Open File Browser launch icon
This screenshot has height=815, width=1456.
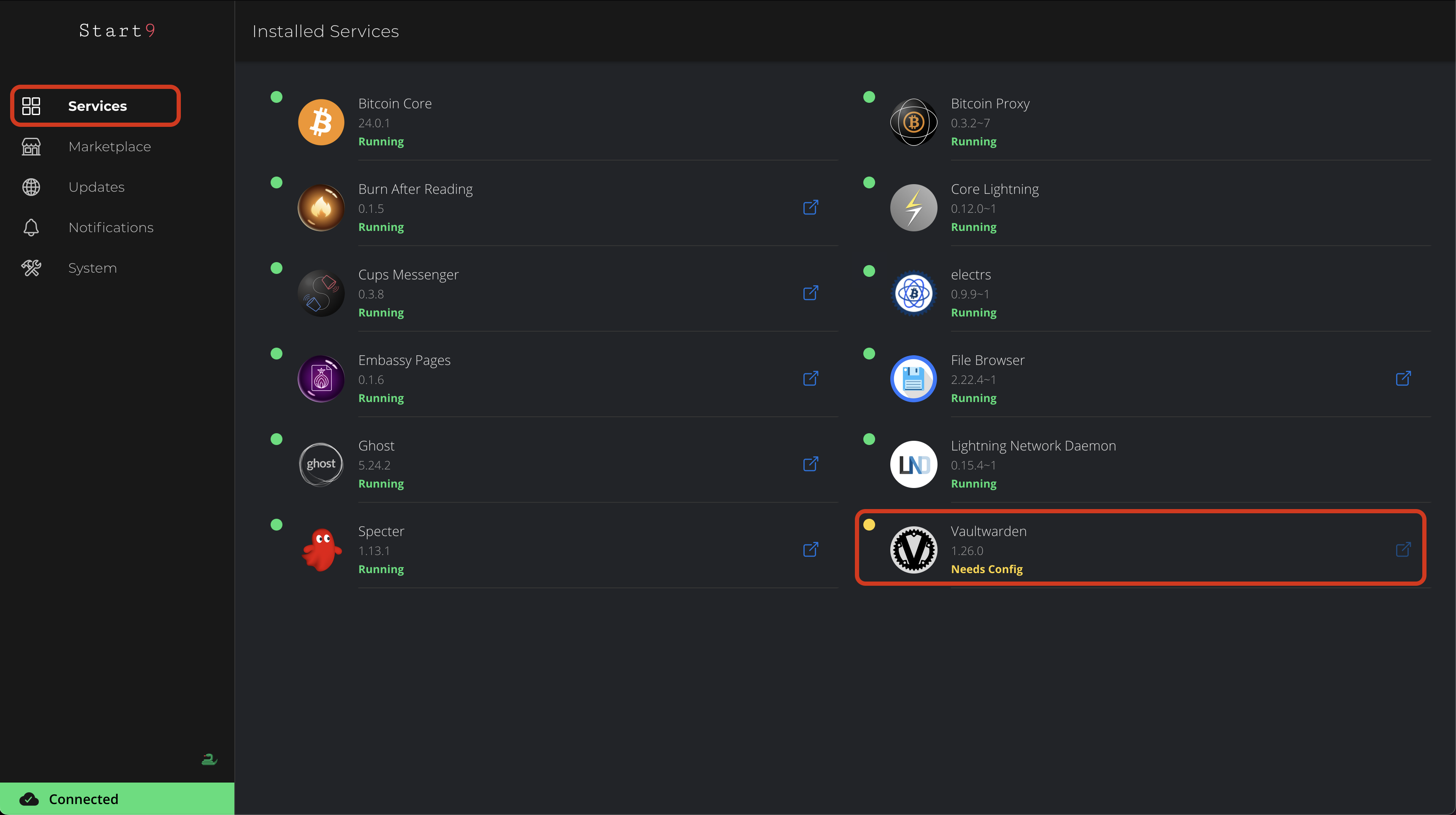[1403, 378]
